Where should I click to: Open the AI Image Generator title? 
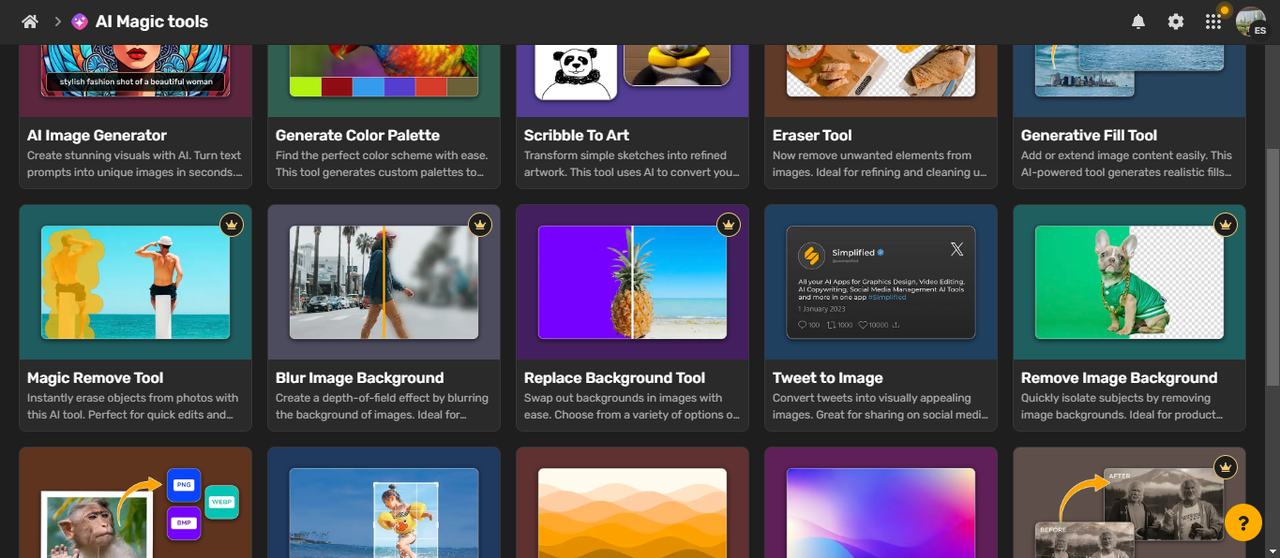(97, 135)
